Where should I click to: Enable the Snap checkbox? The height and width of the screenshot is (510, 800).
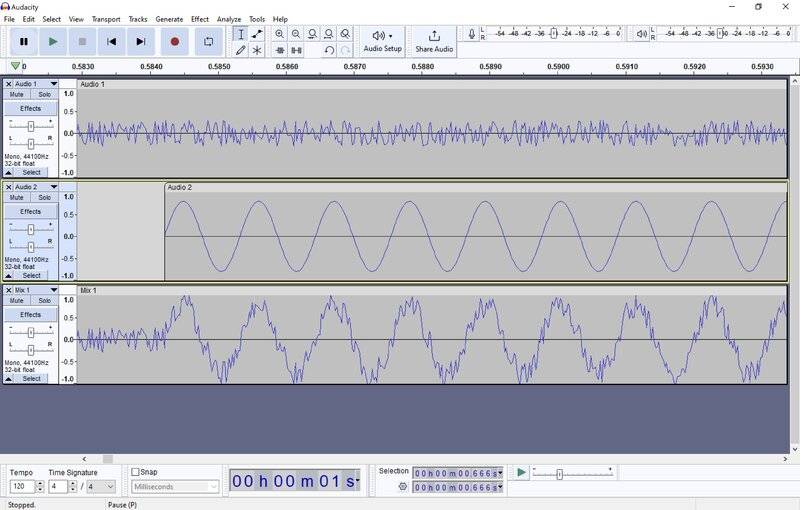tap(136, 472)
